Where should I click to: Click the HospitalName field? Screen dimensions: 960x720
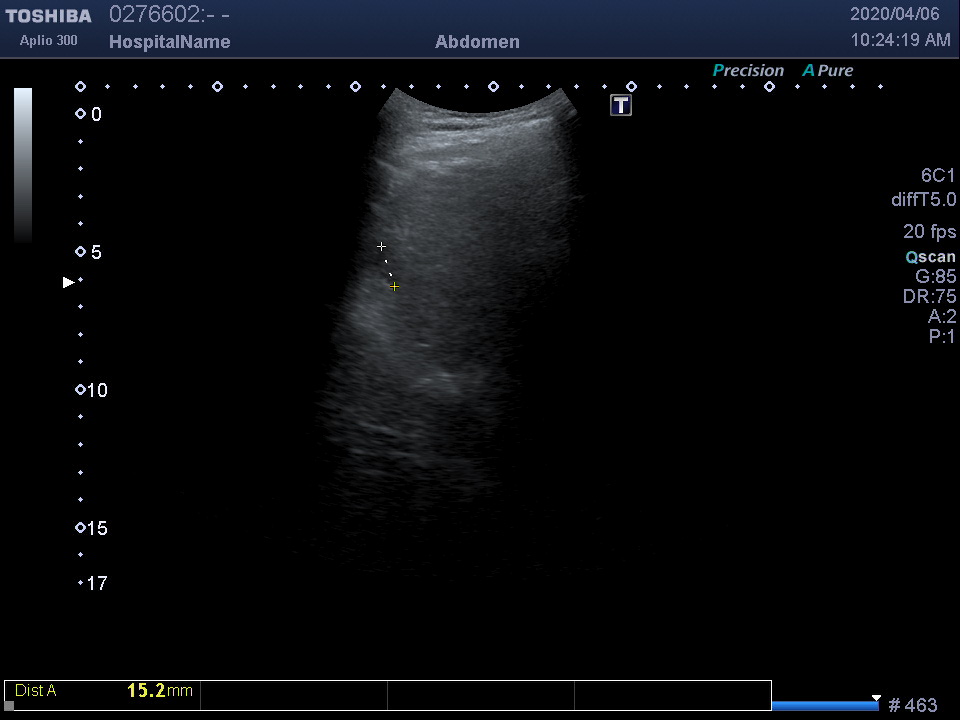[169, 42]
